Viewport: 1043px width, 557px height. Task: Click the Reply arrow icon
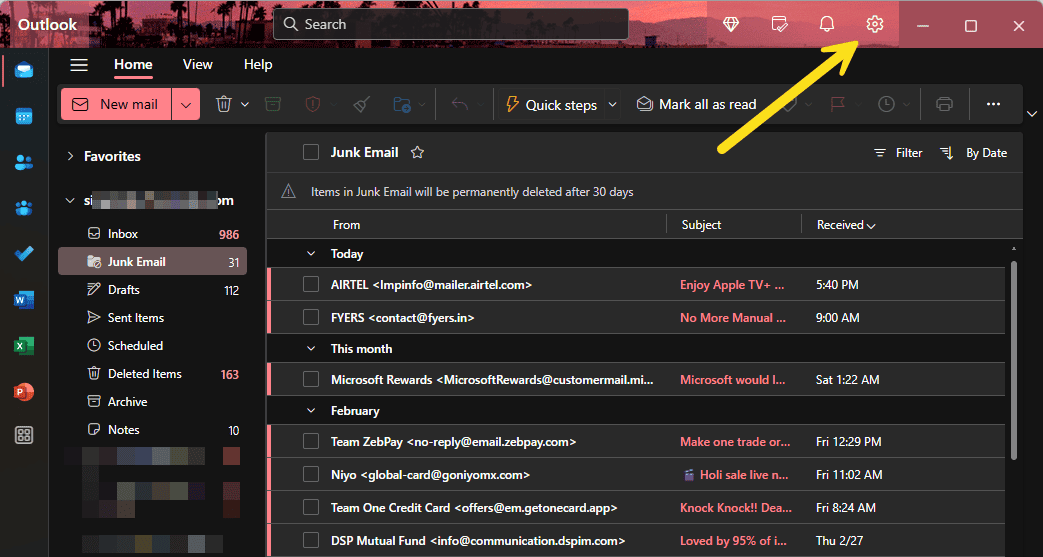pos(460,104)
